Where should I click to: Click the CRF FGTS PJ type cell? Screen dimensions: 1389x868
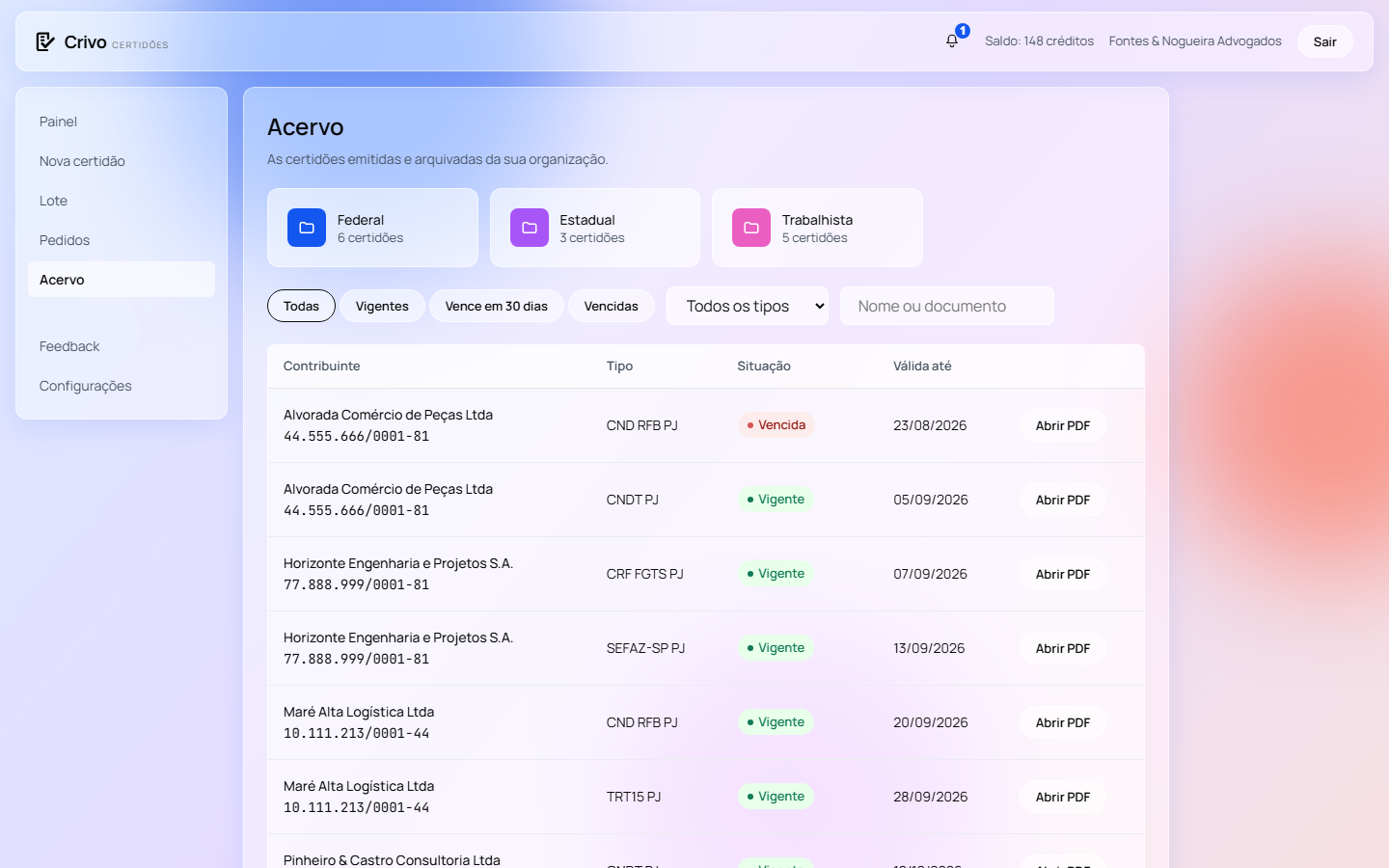coord(644,574)
